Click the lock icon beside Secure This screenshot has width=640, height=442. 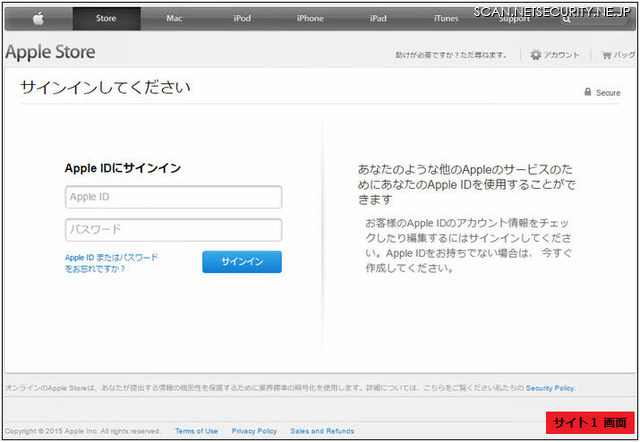pos(588,92)
